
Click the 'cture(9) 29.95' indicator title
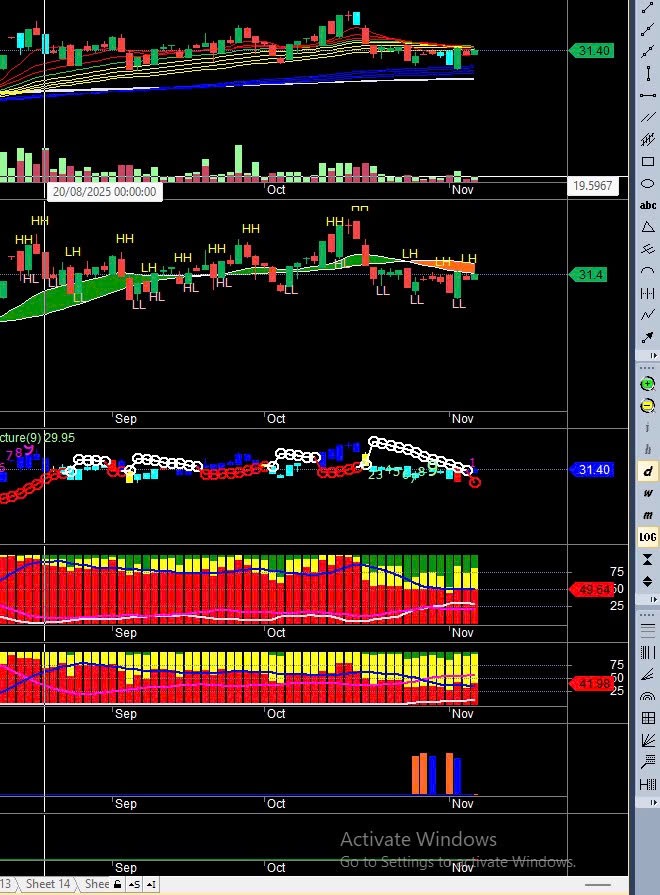[38, 438]
